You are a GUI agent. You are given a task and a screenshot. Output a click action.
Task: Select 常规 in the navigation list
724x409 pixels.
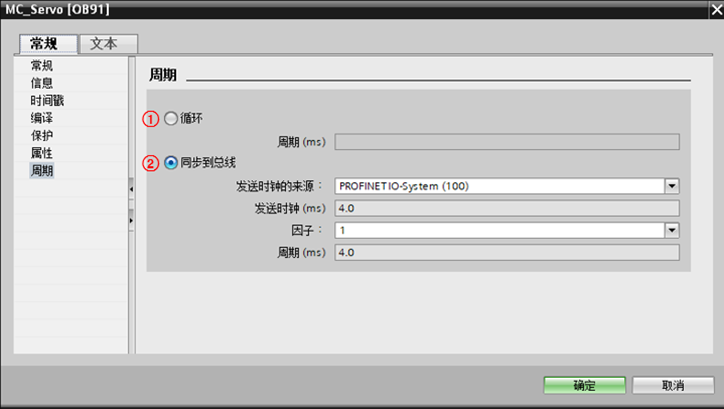(42, 66)
